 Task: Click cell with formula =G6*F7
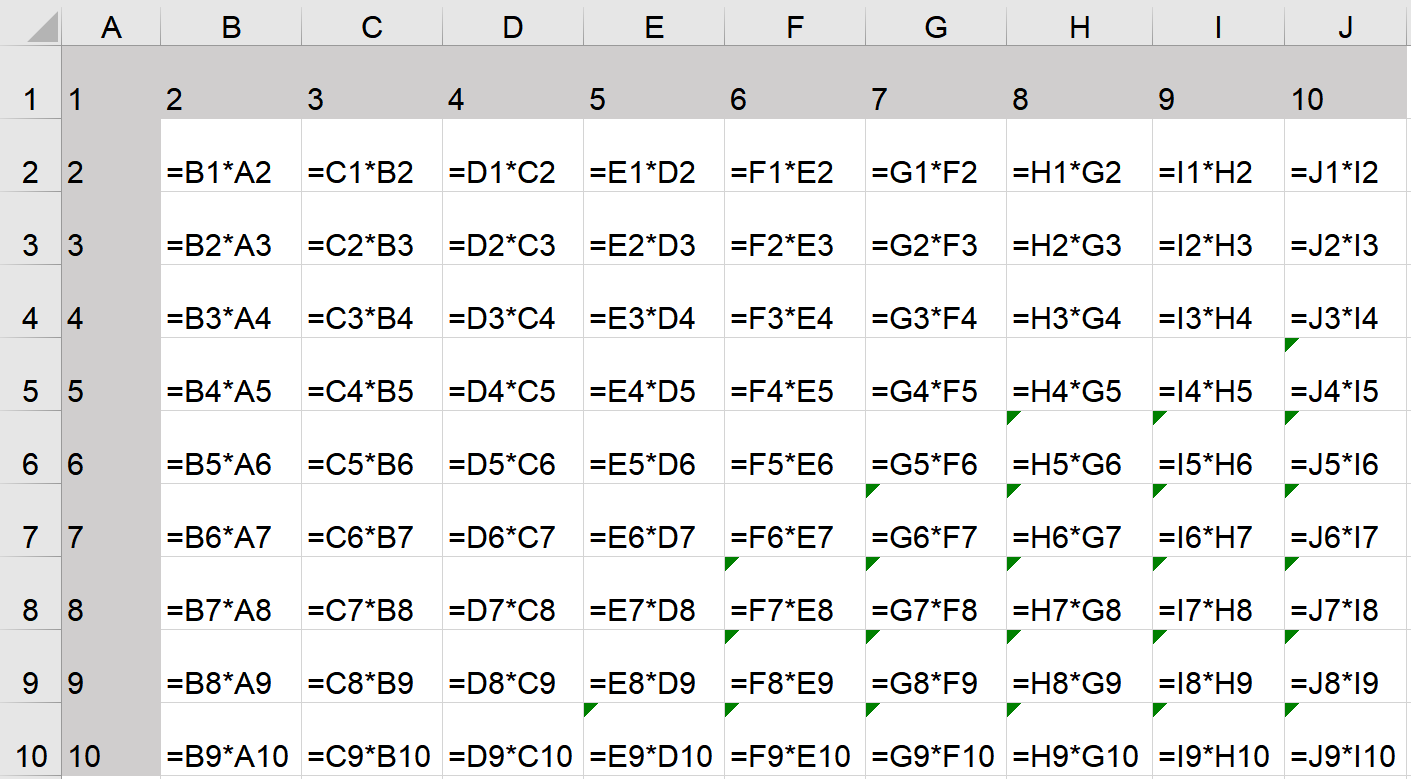tap(936, 520)
